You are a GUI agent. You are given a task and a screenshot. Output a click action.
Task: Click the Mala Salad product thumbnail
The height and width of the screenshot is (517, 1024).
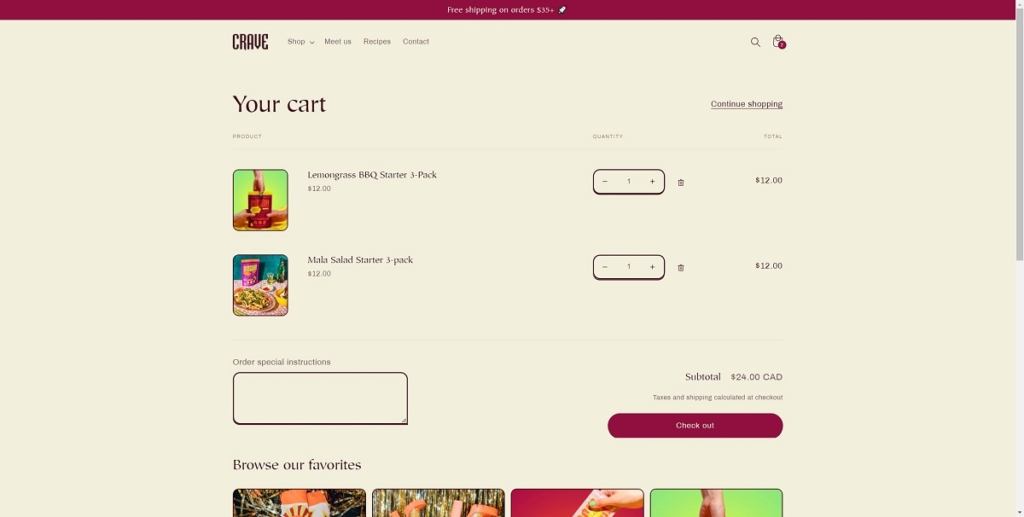click(261, 285)
